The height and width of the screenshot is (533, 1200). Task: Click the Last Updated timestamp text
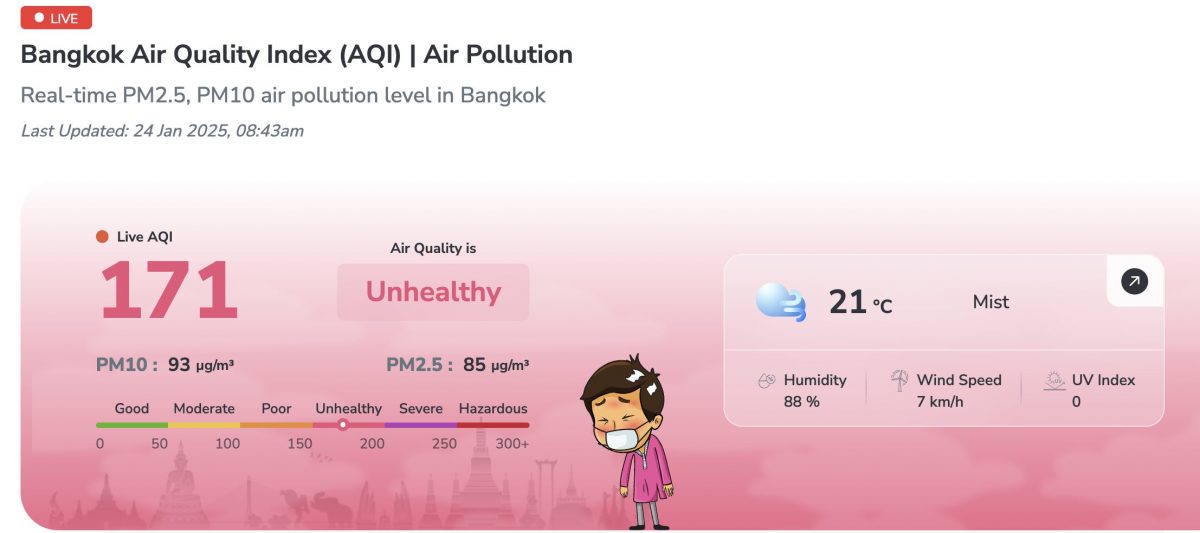(x=162, y=131)
